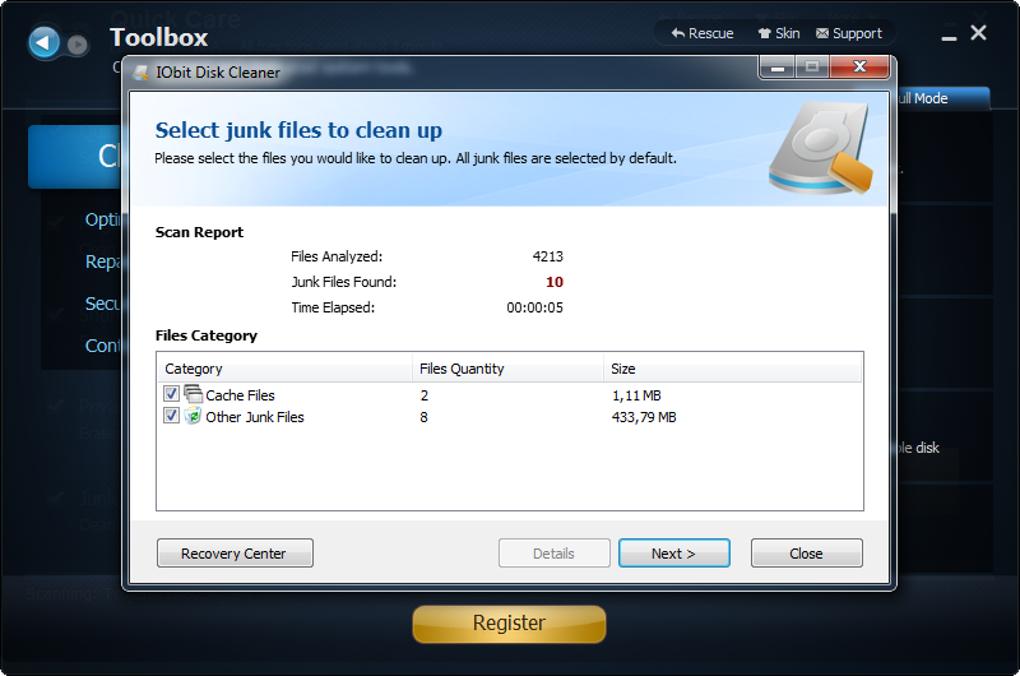Open the Skin option in Toolbox
The width and height of the screenshot is (1020, 676).
point(779,33)
